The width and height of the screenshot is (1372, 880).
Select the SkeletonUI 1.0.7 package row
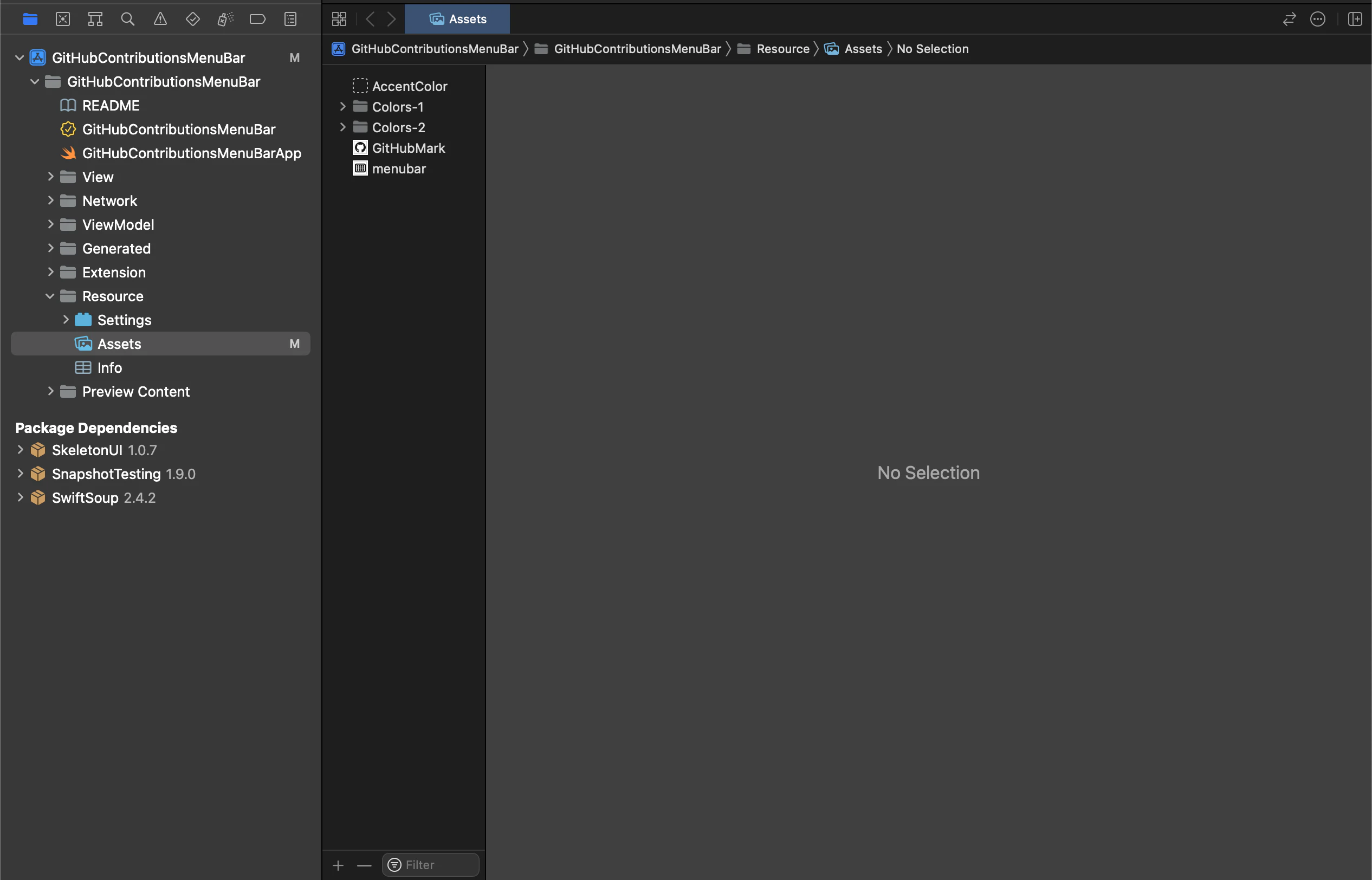coord(160,450)
